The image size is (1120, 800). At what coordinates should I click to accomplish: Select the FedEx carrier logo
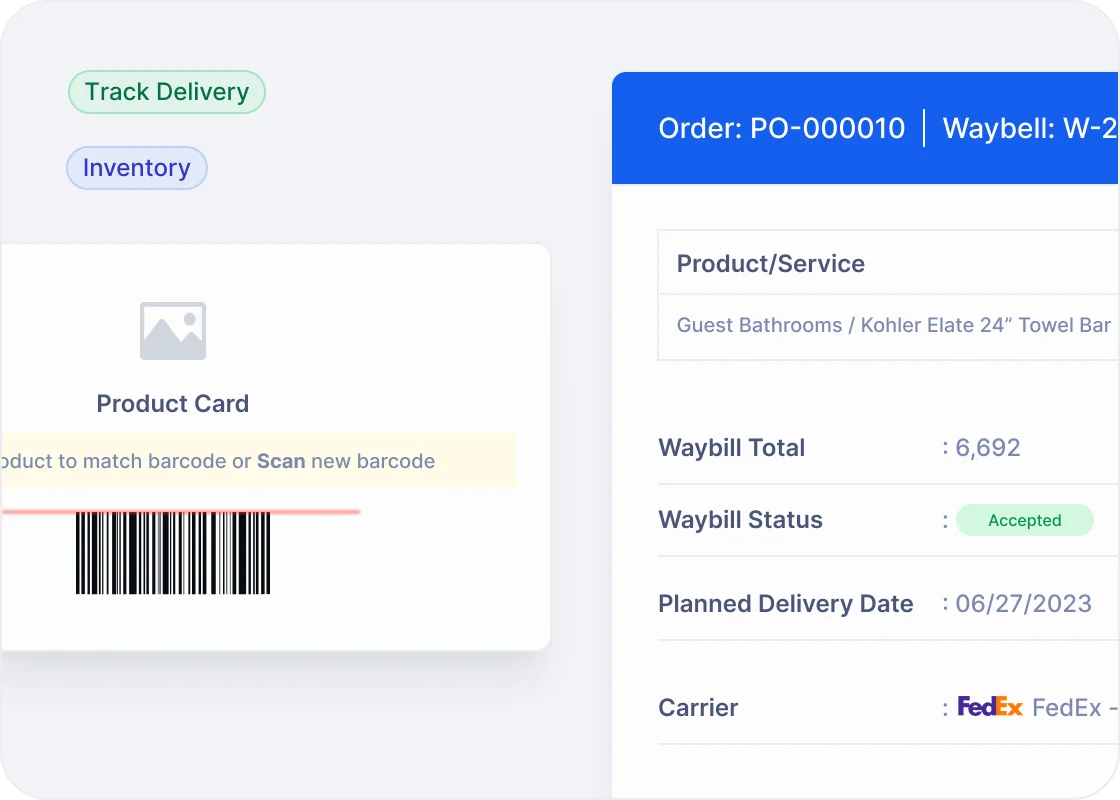click(989, 707)
